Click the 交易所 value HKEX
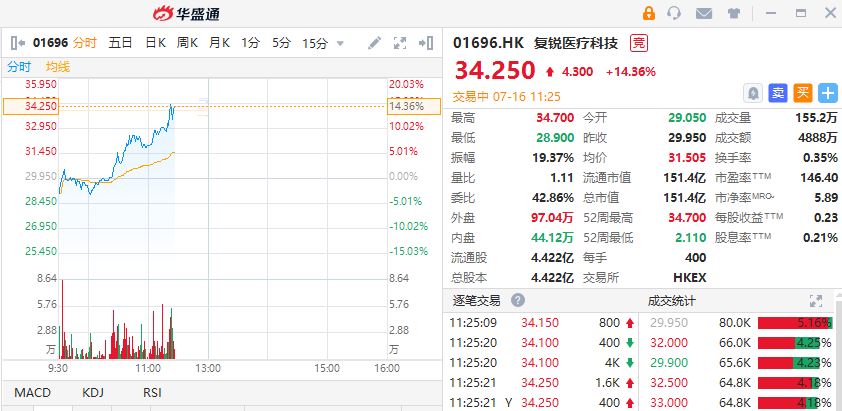This screenshot has height=411, width=842. (x=689, y=278)
